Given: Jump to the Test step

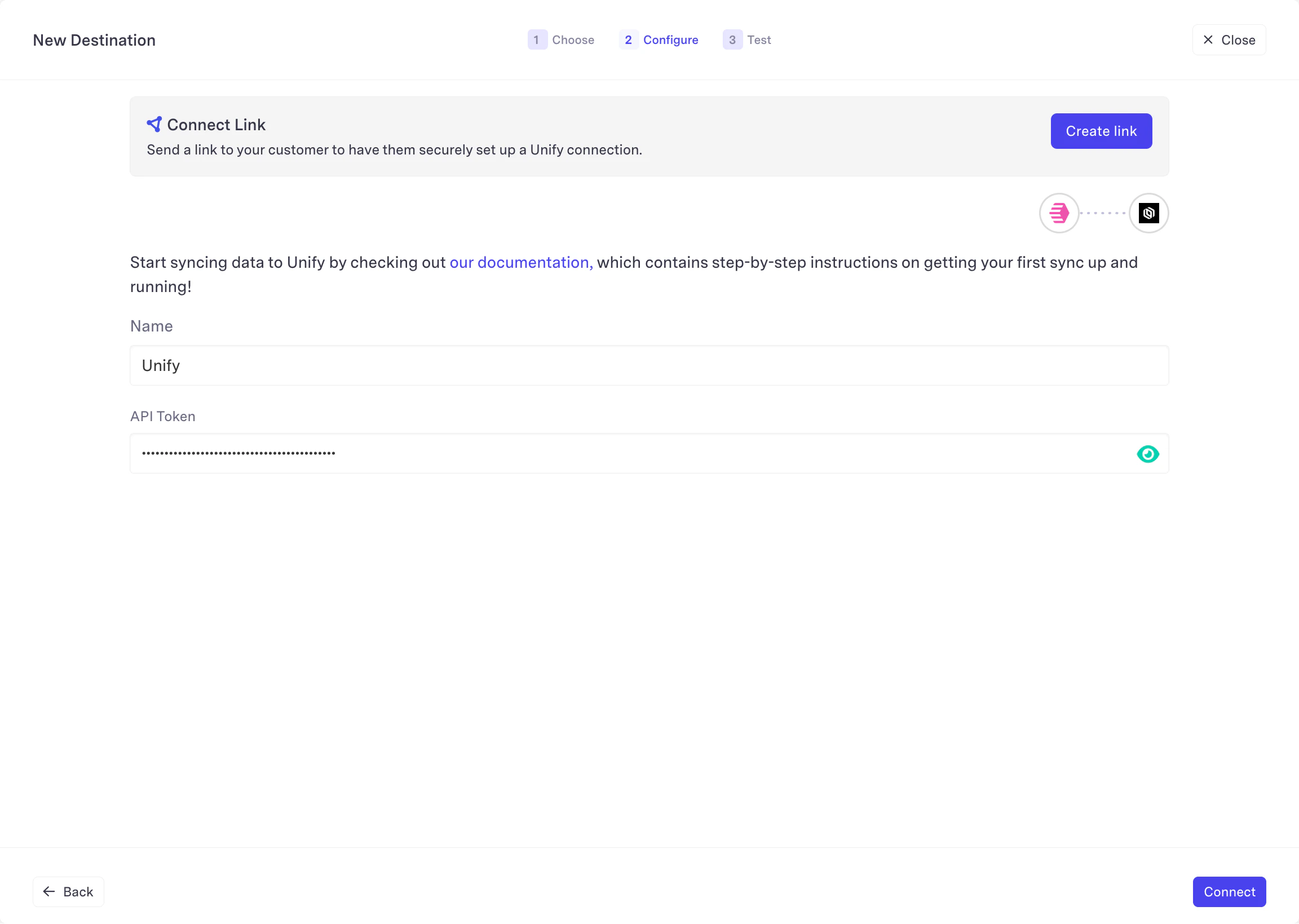Looking at the screenshot, I should coord(758,40).
